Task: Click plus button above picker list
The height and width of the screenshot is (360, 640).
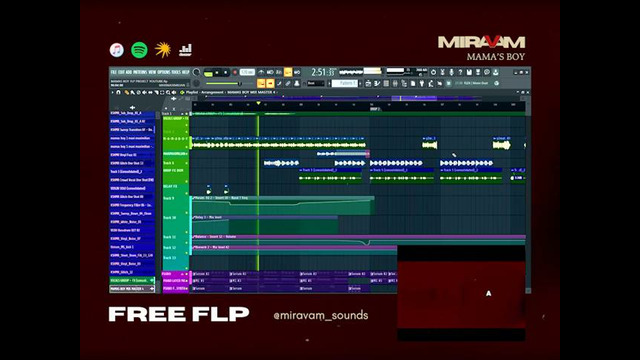Action: (132, 107)
